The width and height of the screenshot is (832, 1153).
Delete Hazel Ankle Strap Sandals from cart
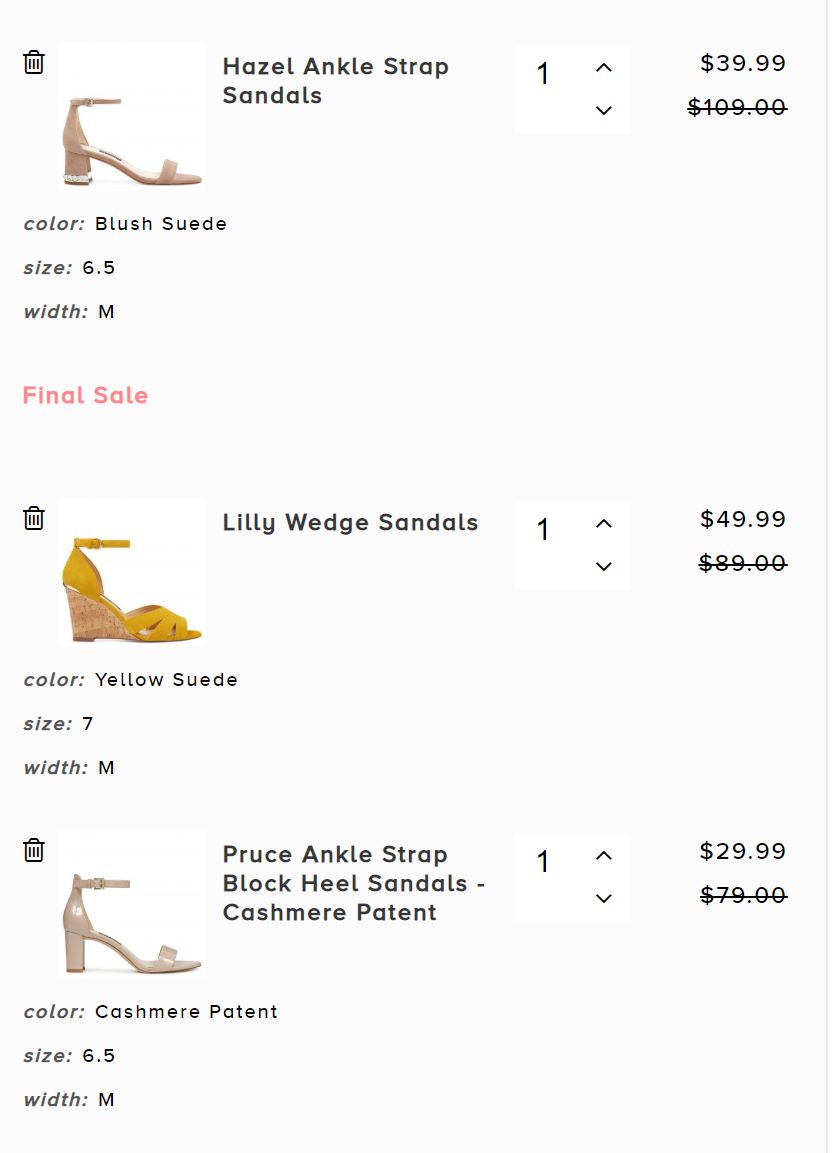(34, 62)
